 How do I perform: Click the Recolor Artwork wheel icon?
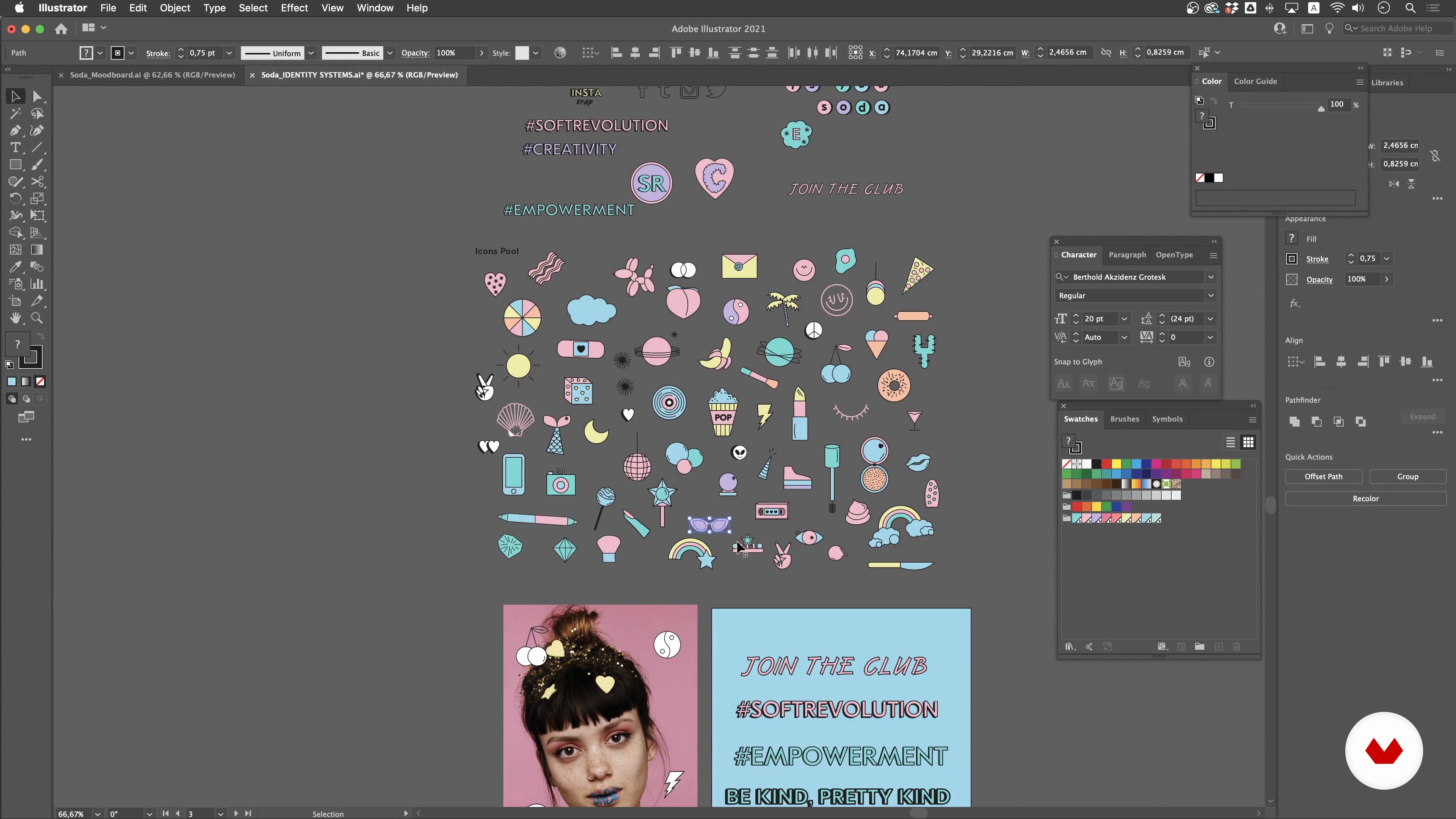tap(560, 53)
